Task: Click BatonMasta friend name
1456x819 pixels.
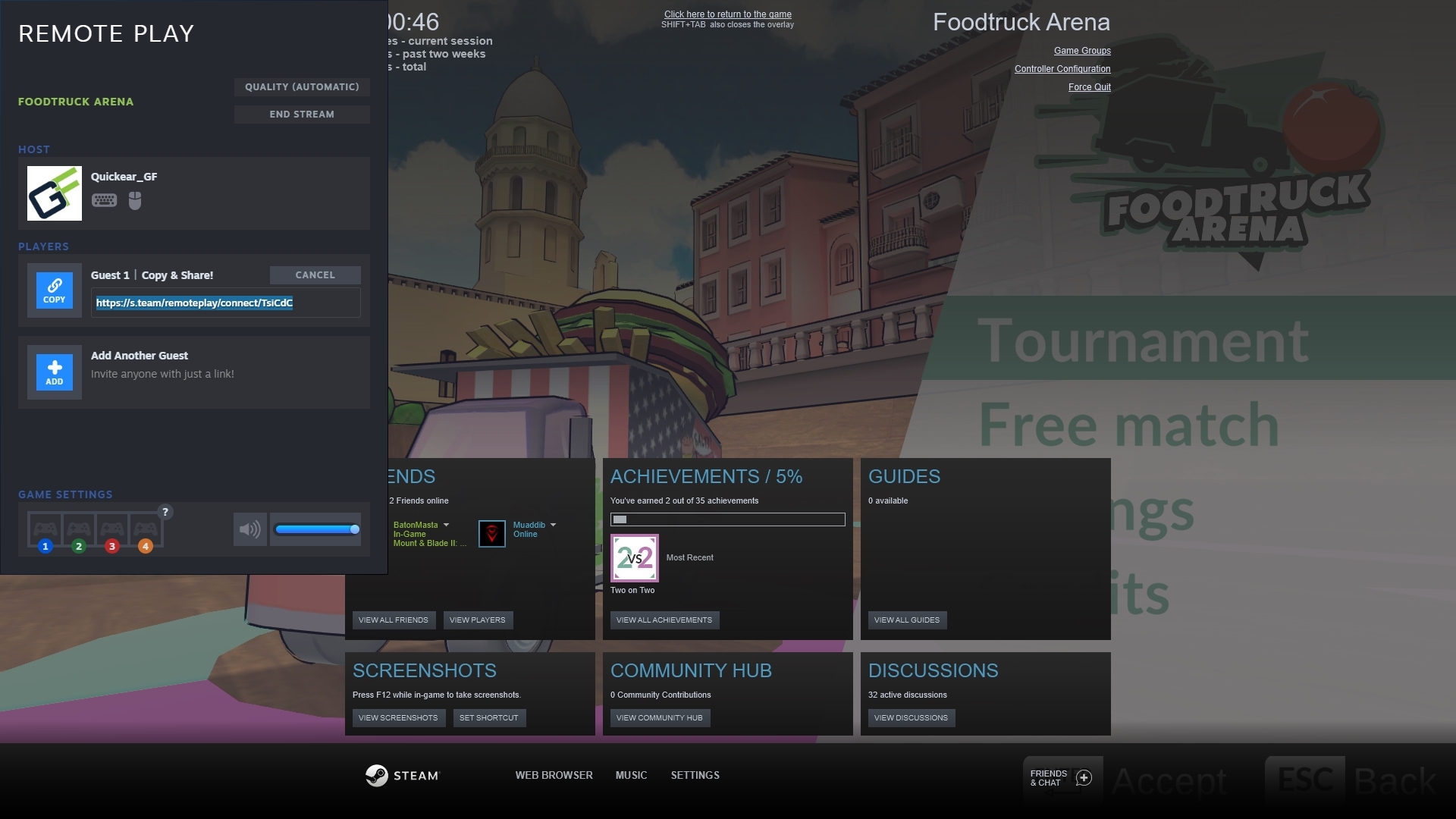Action: click(x=416, y=525)
